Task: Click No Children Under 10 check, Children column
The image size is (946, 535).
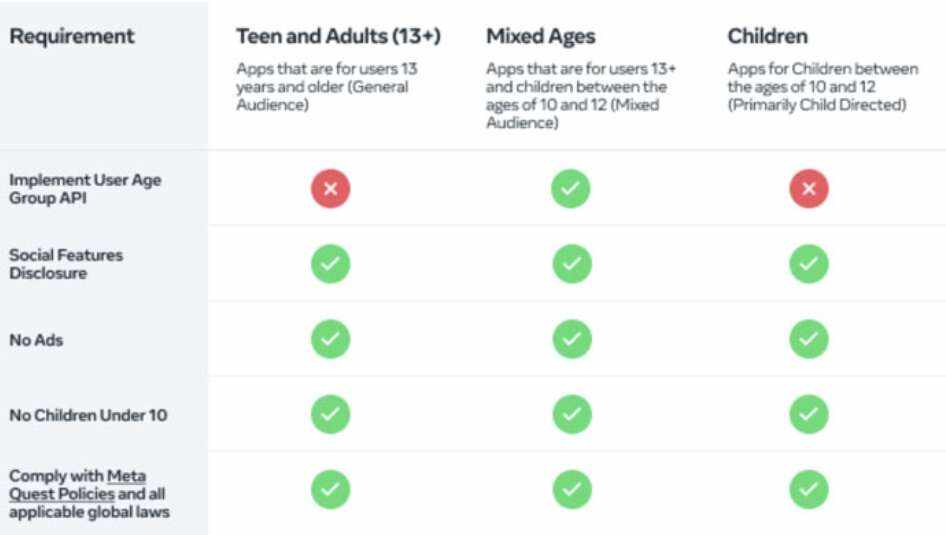Action: pyautogui.click(x=809, y=414)
